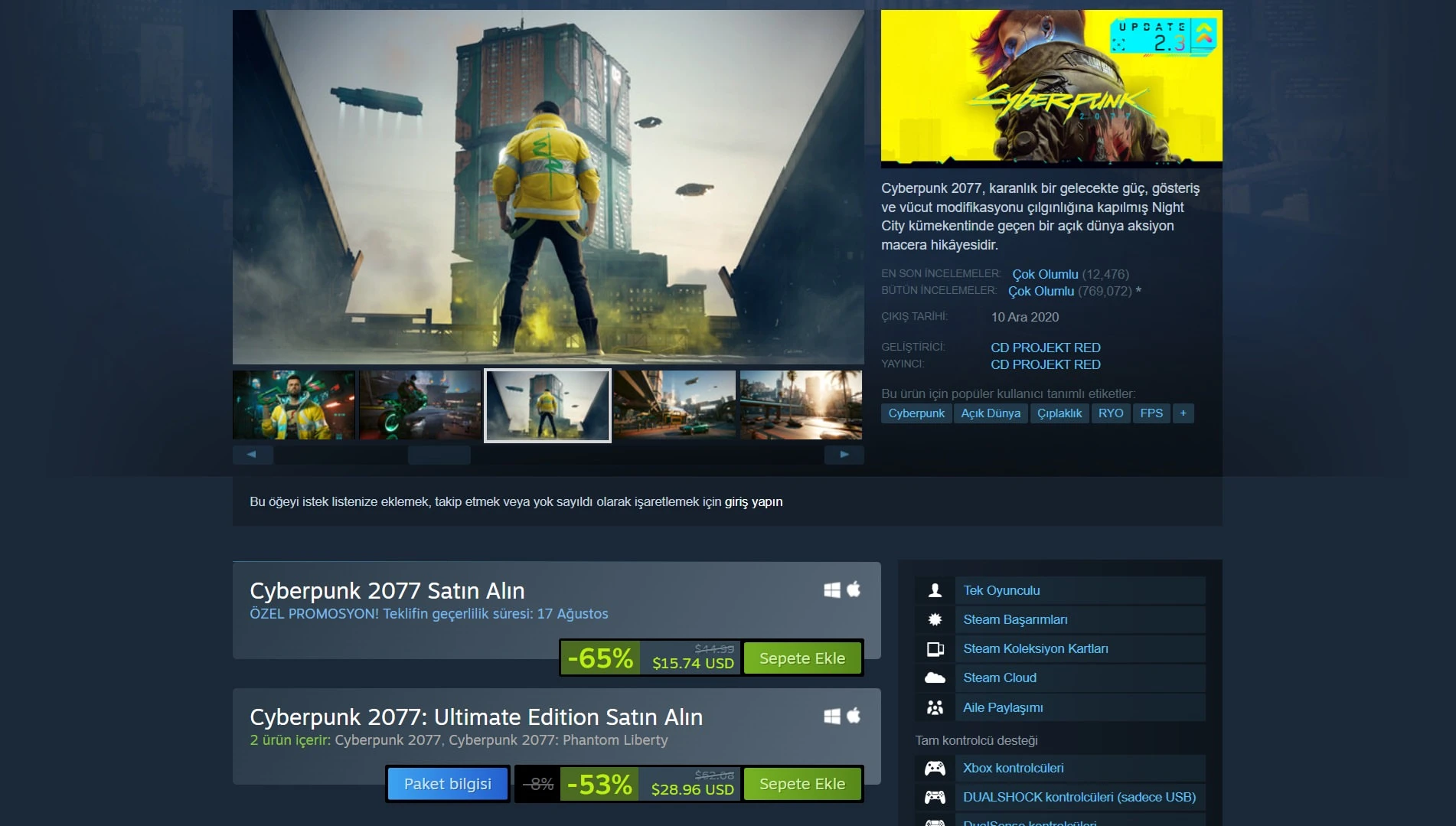Open developer CD PROJEKT RED link
The image size is (1456, 826).
[1046, 348]
